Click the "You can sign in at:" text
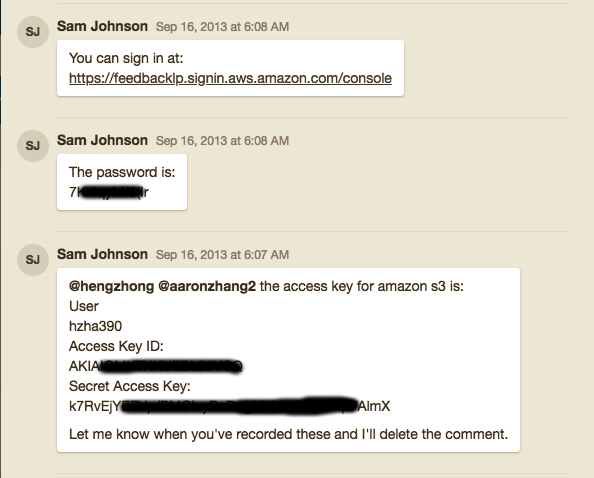594x478 pixels. tap(126, 59)
